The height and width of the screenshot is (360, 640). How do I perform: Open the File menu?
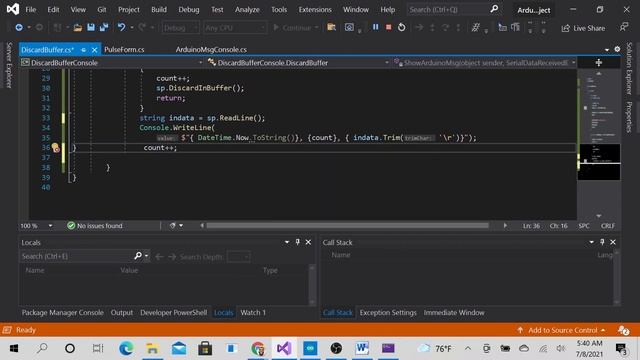[x=31, y=9]
